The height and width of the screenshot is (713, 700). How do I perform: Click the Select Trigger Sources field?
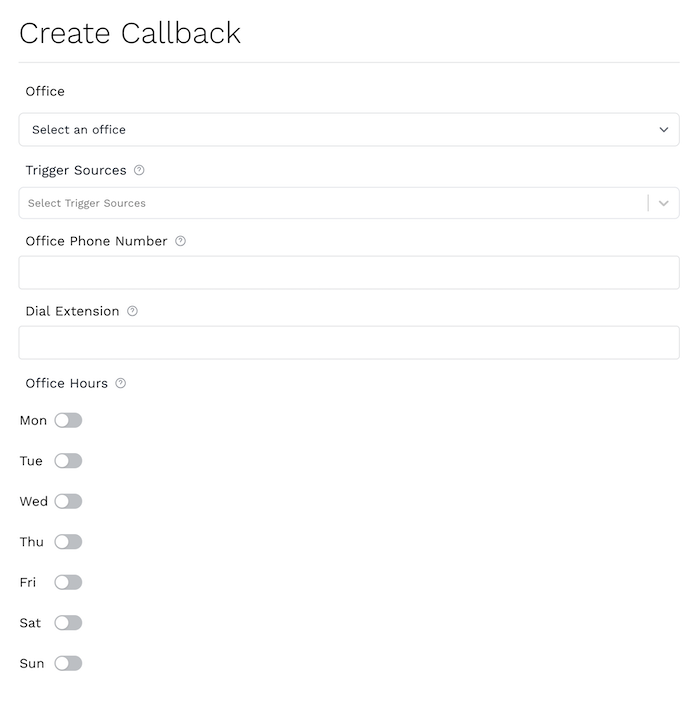click(330, 203)
